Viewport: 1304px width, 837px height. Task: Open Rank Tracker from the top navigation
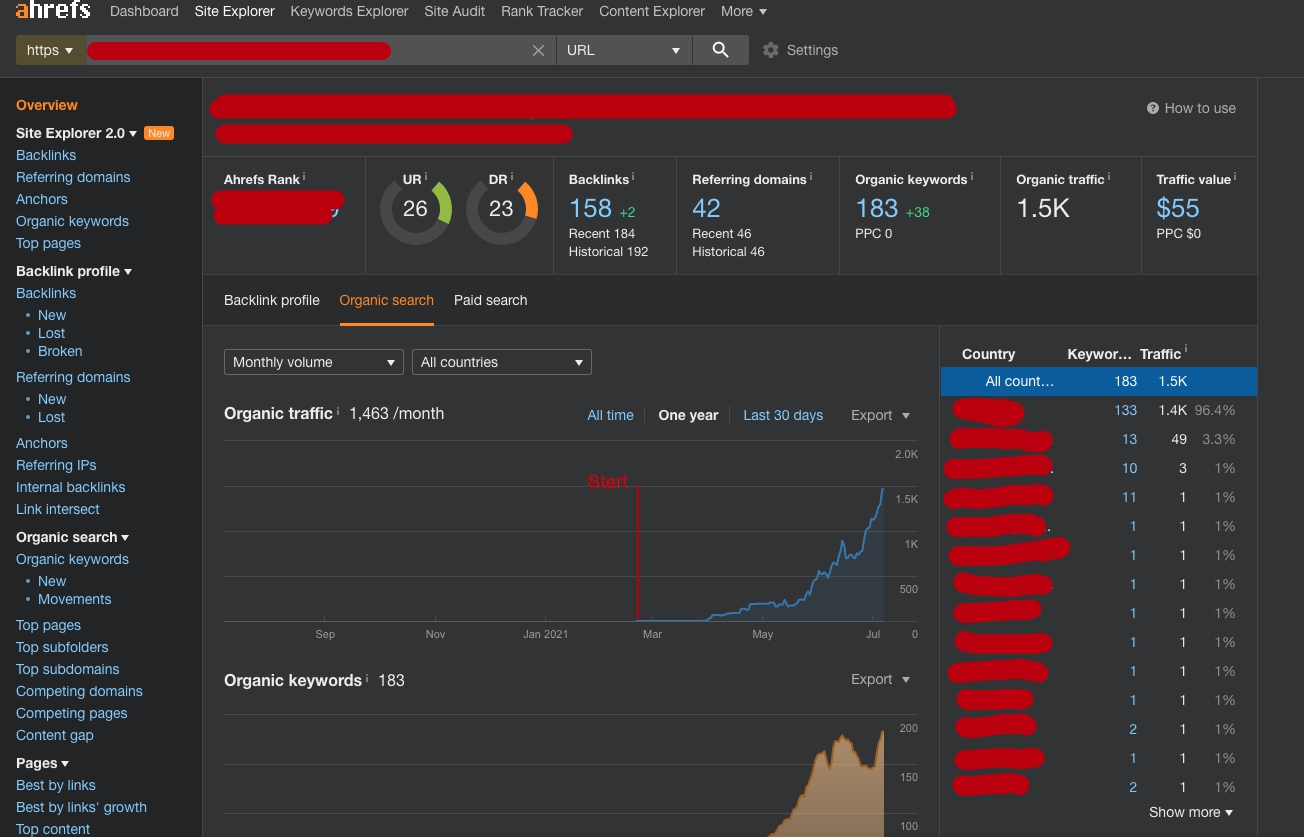pyautogui.click(x=542, y=11)
